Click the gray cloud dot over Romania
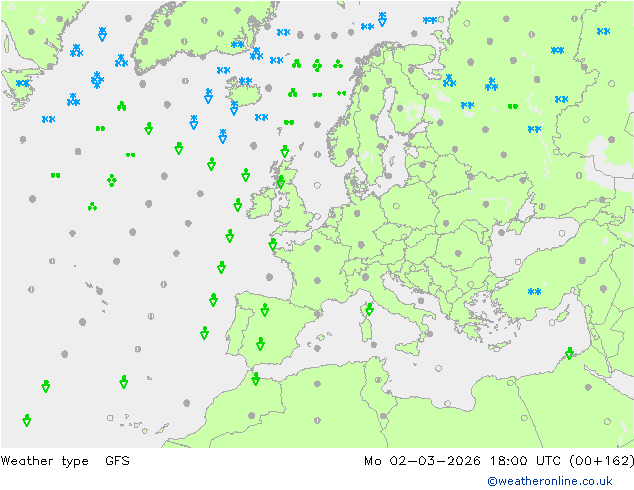The height and width of the screenshot is (490, 634). (x=458, y=253)
